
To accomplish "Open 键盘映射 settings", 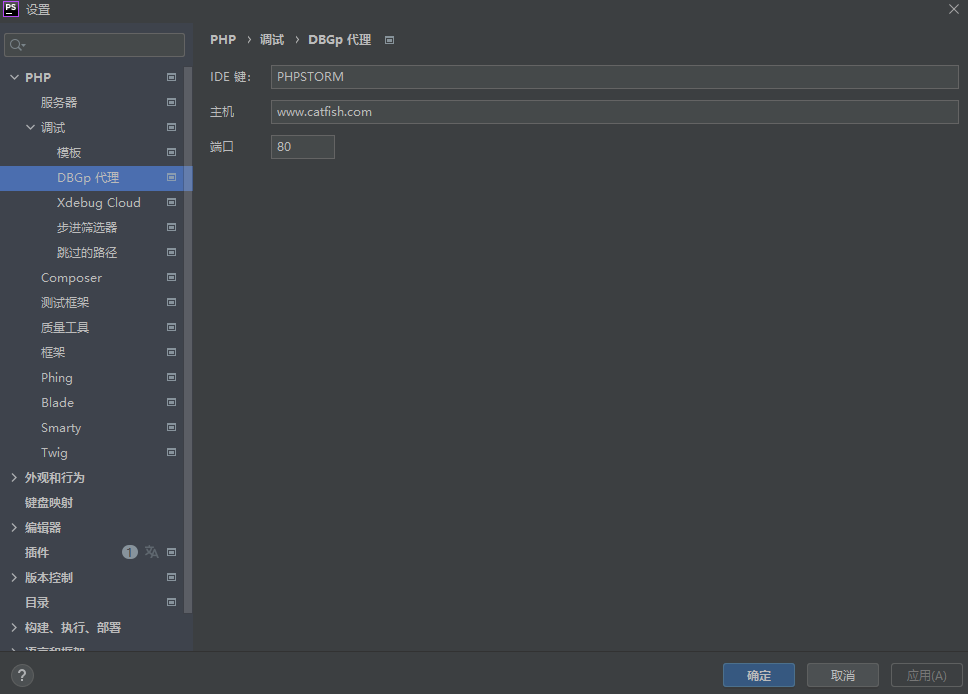I will pos(49,503).
